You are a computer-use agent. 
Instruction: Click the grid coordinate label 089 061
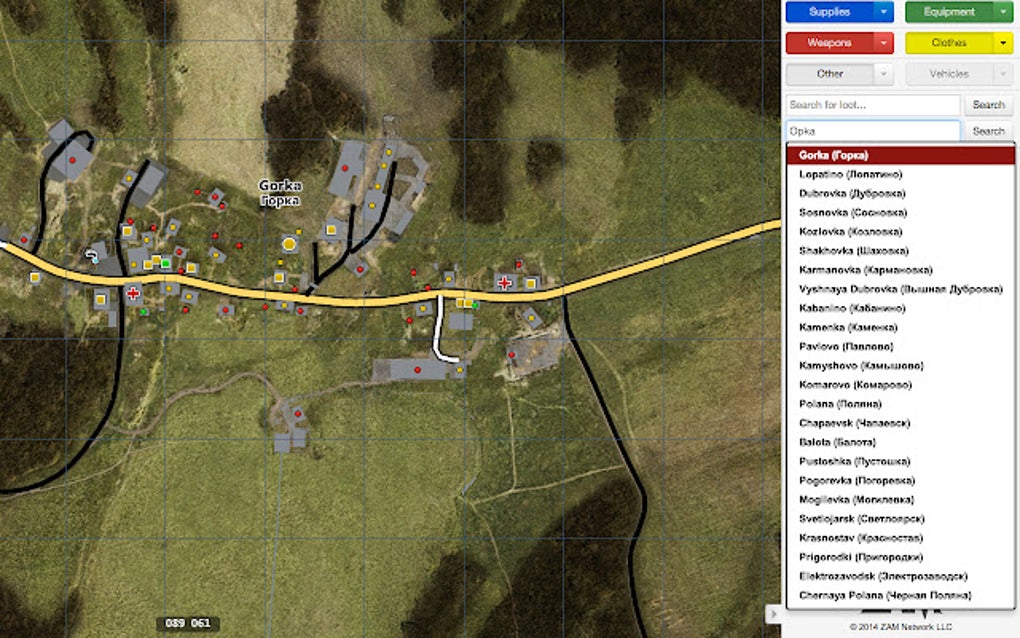(x=186, y=621)
